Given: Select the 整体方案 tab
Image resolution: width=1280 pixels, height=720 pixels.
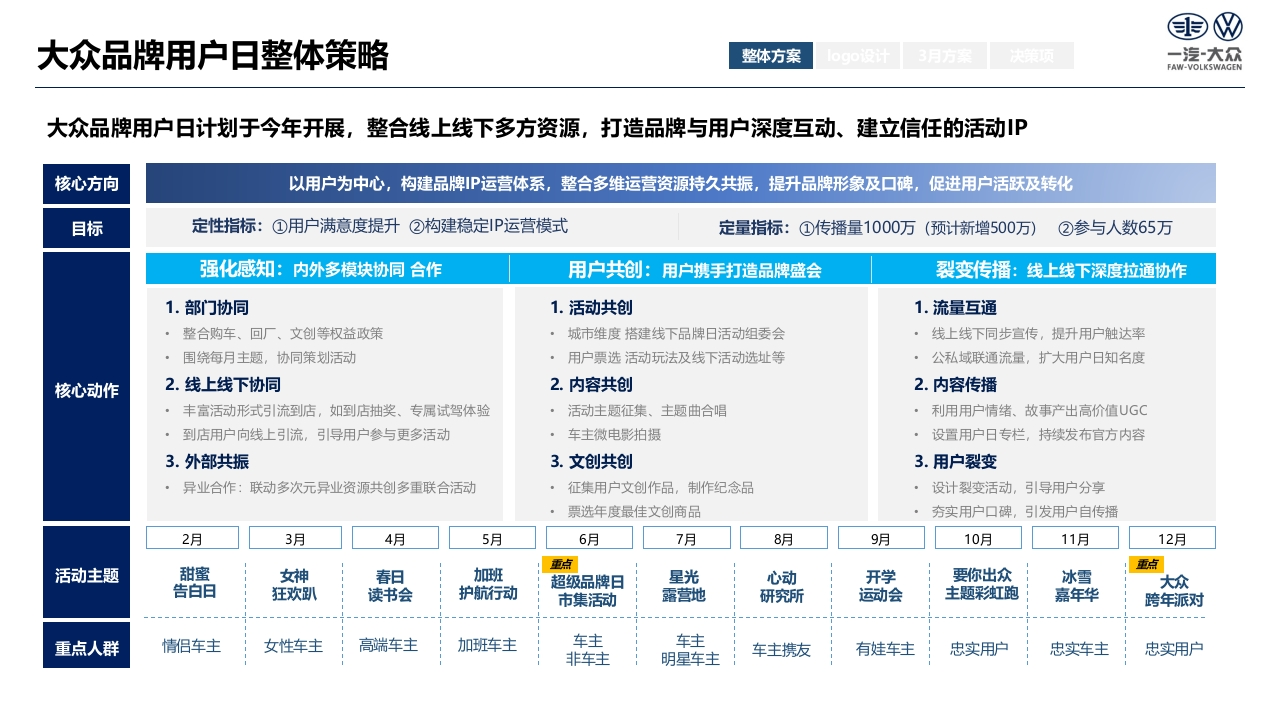Looking at the screenshot, I should click(771, 56).
